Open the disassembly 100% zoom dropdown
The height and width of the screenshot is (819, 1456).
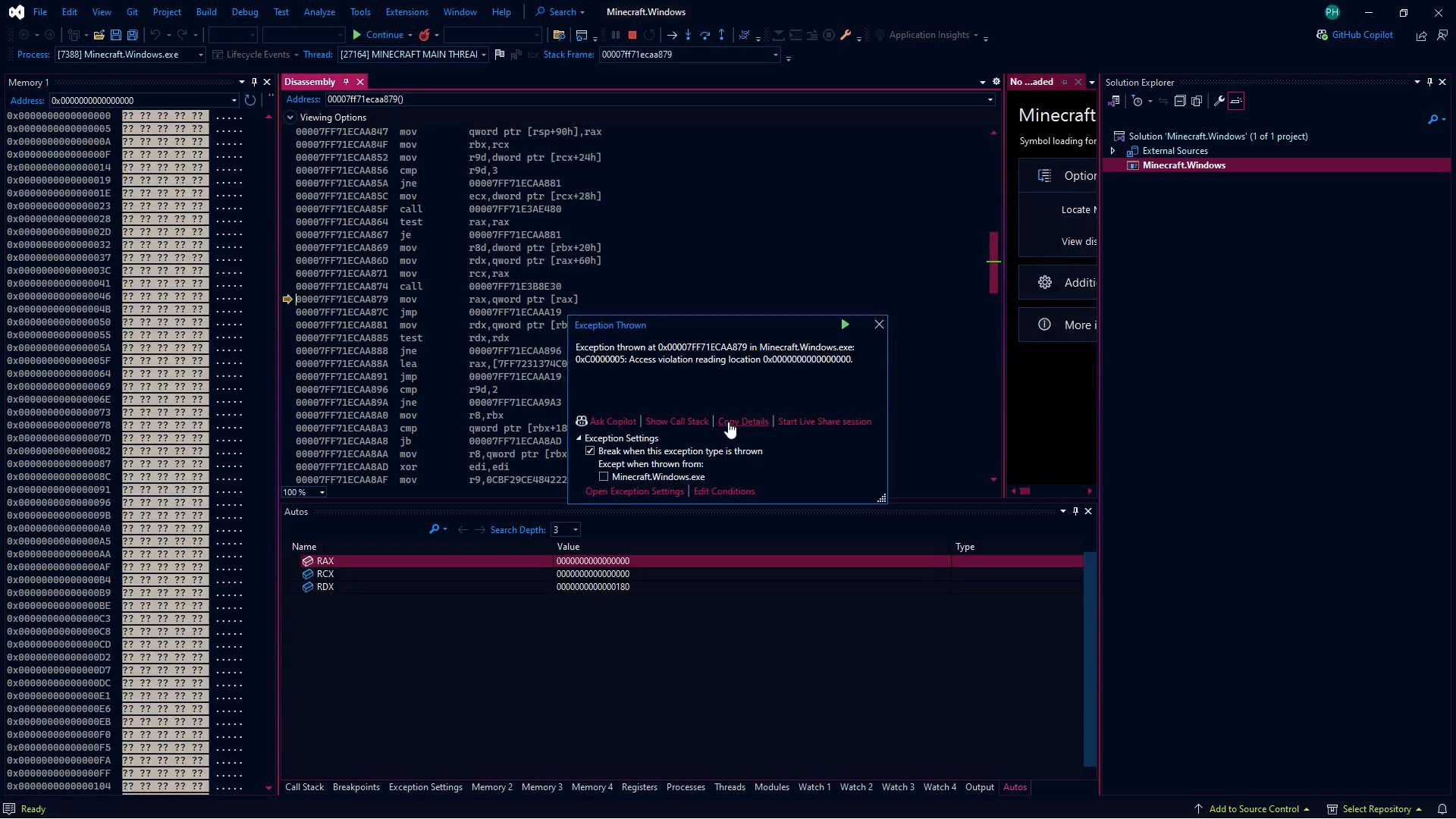point(322,492)
